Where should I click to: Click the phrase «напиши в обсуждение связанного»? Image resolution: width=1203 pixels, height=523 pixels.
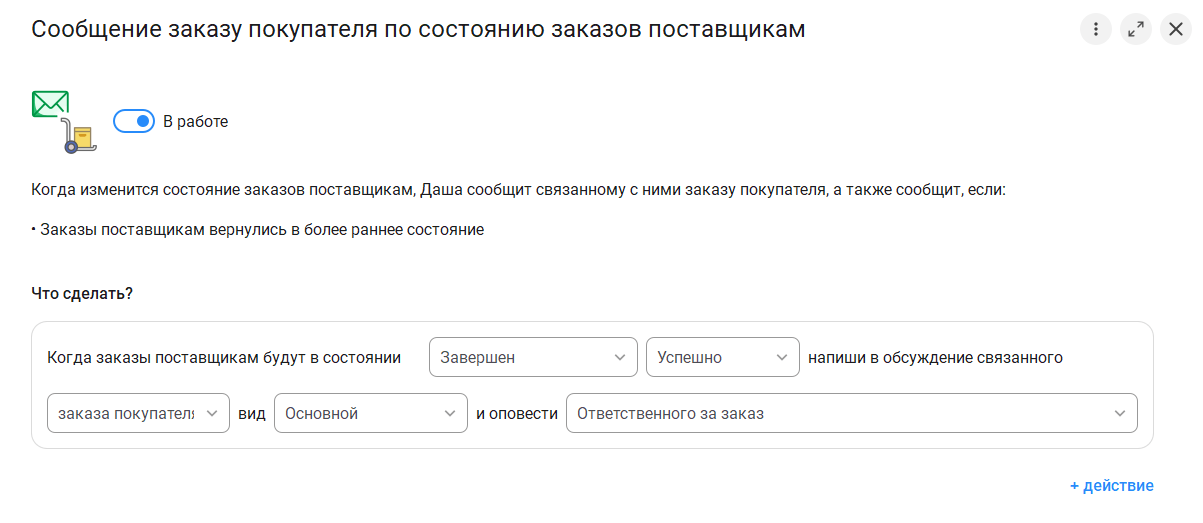(x=935, y=357)
